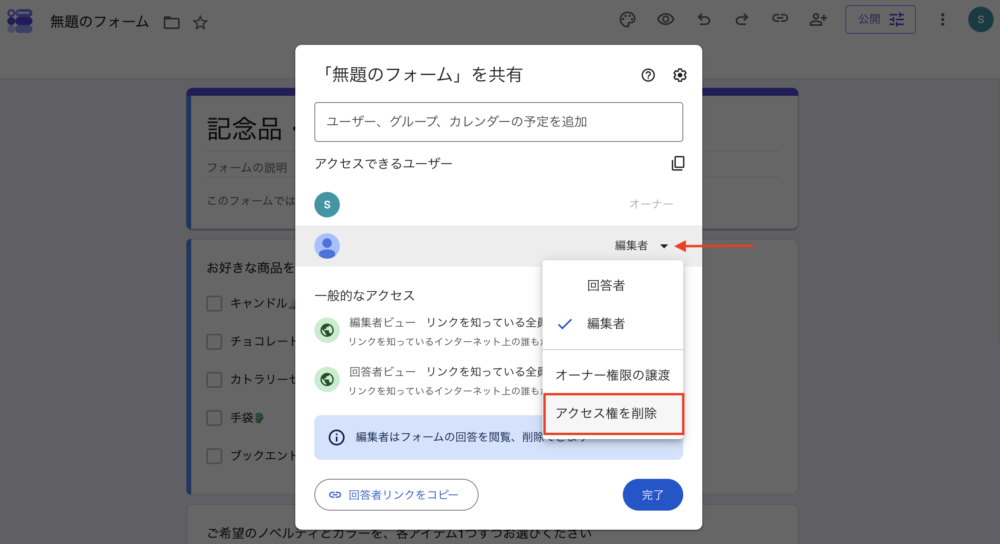Screen dimensions: 1000x544
Task: Click the link icon in toolbar
Action: pos(780,19)
